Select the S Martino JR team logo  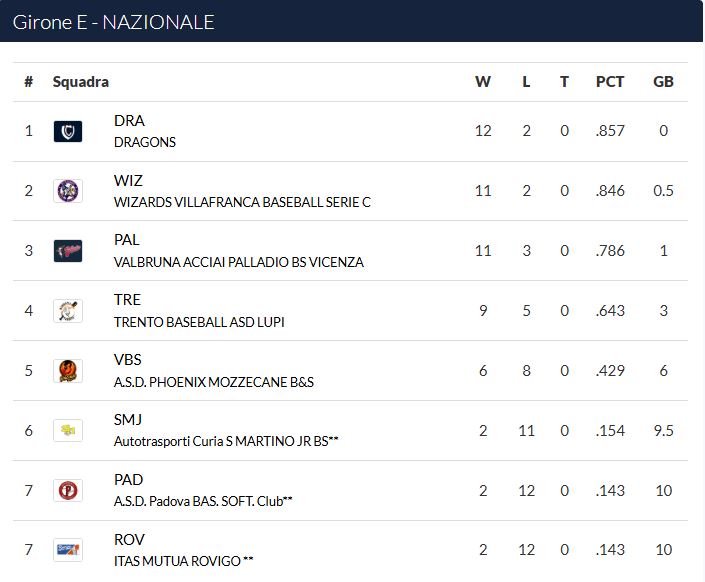tap(68, 430)
